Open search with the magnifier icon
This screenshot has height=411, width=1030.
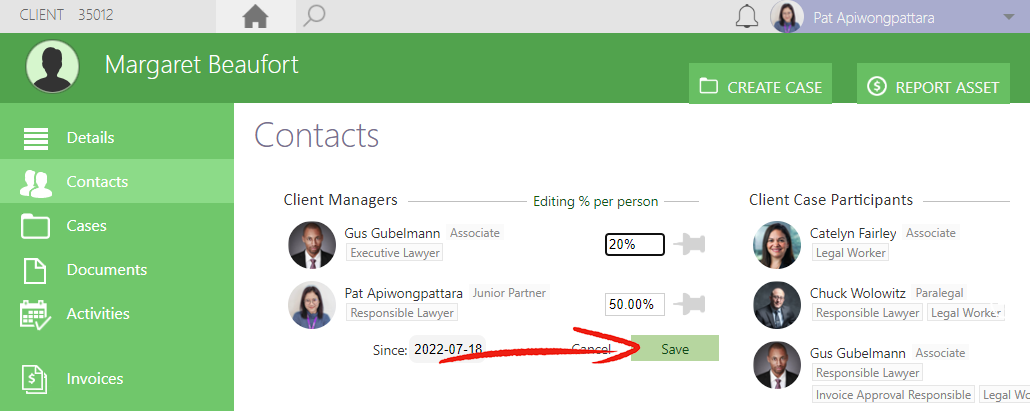(315, 16)
